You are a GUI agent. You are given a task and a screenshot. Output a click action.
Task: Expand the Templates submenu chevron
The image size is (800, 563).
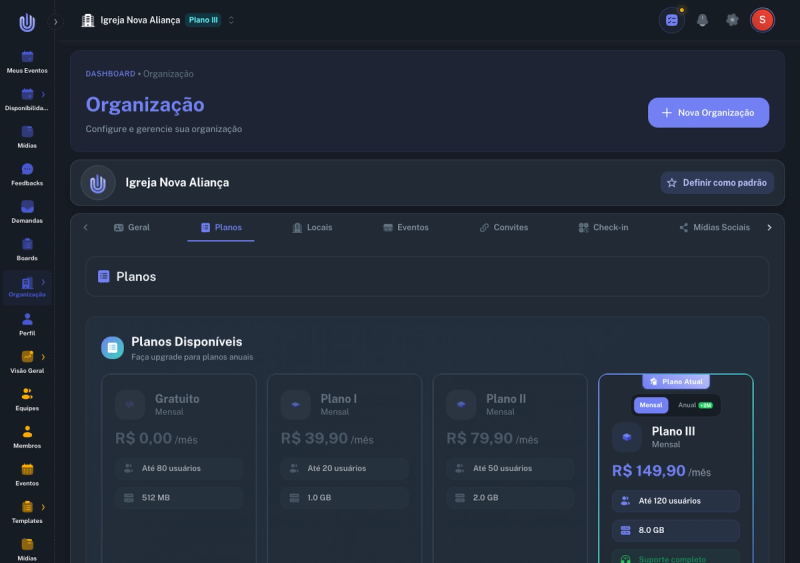pyautogui.click(x=43, y=507)
